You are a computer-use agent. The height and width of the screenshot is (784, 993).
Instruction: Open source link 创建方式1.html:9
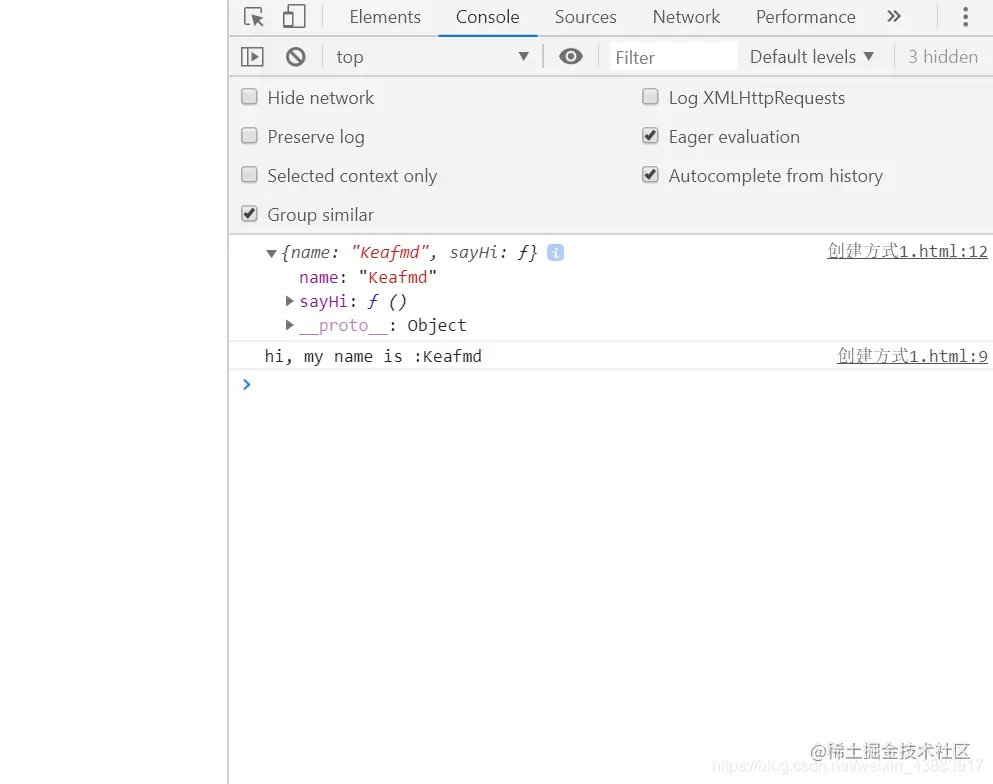(913, 356)
